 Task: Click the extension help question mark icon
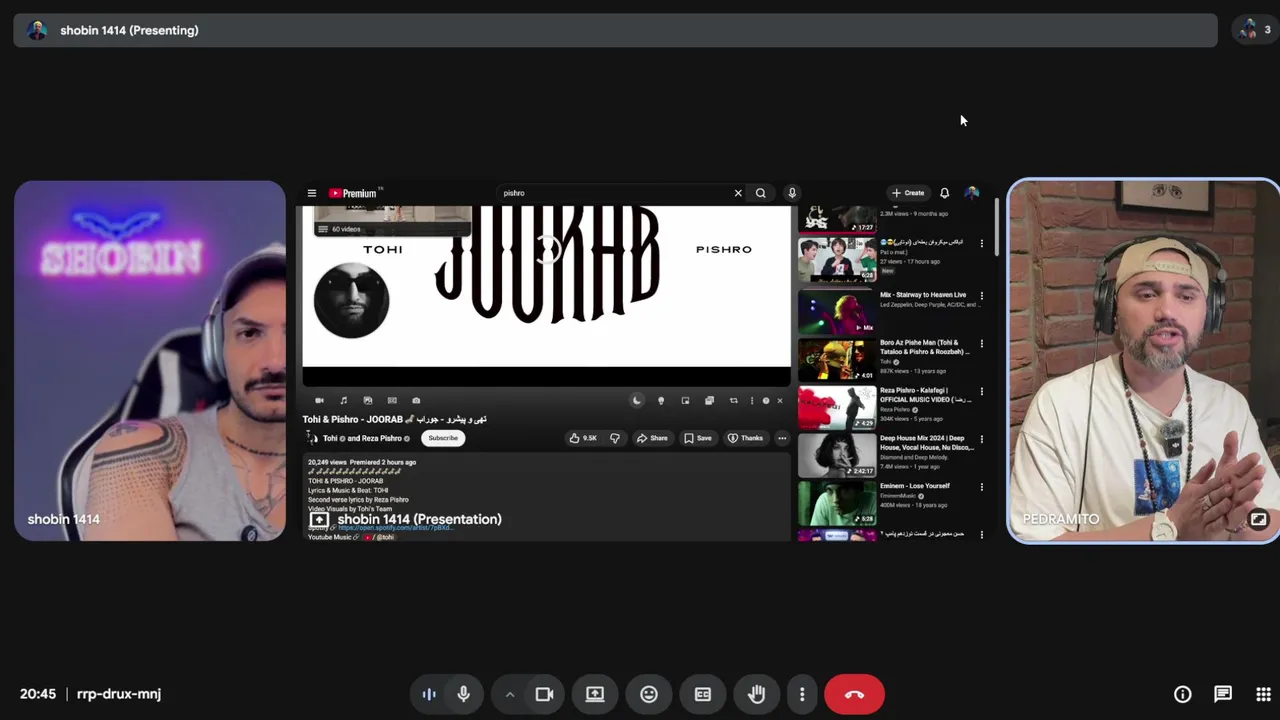coord(766,401)
